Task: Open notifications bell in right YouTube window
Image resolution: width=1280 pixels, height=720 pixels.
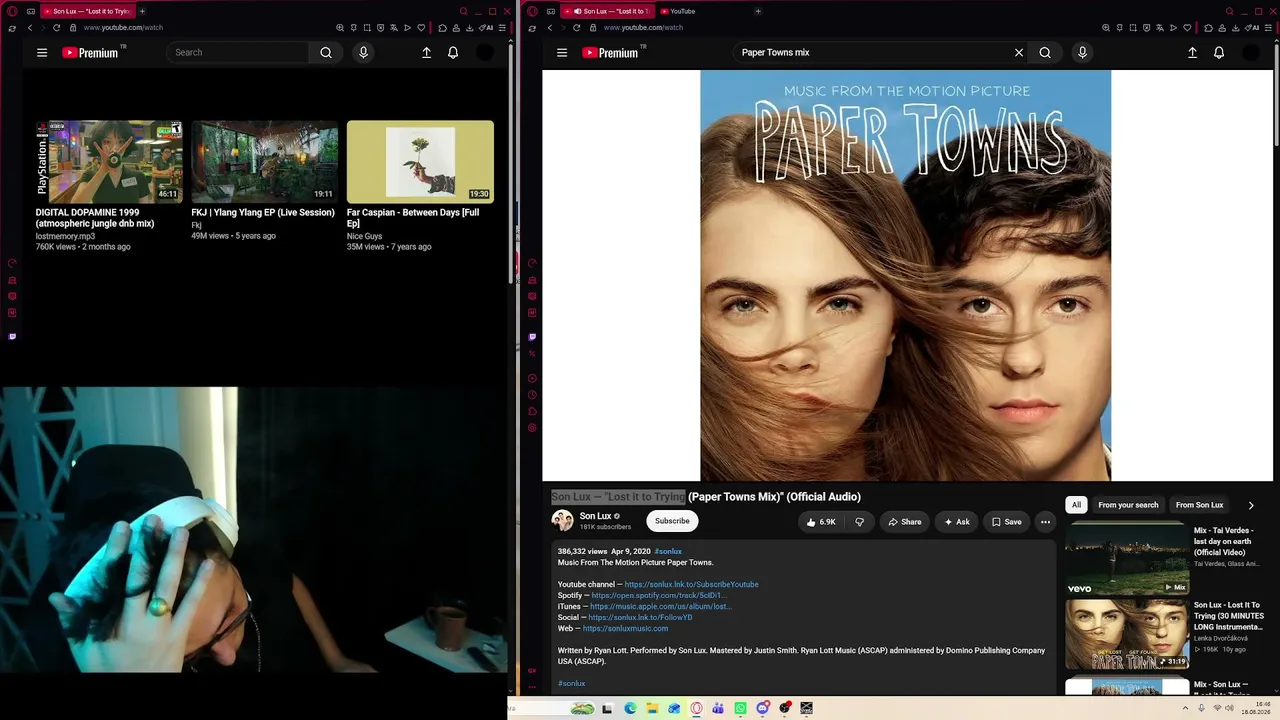Action: (1219, 53)
